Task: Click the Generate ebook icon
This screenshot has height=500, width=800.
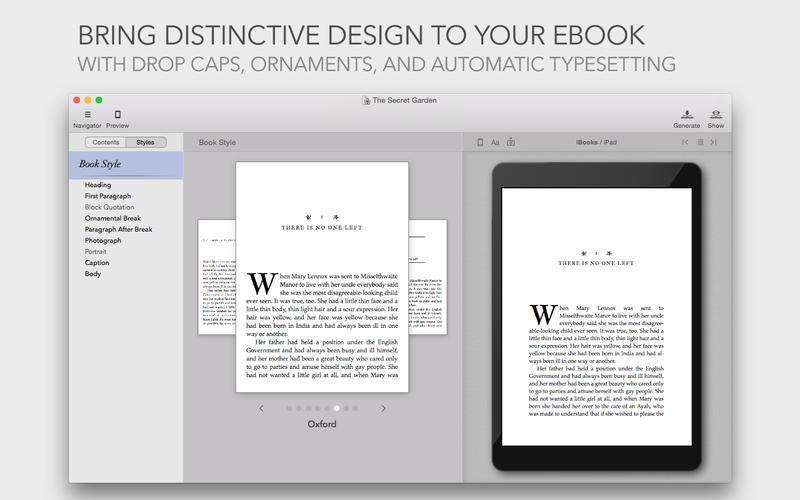Action: (x=687, y=114)
